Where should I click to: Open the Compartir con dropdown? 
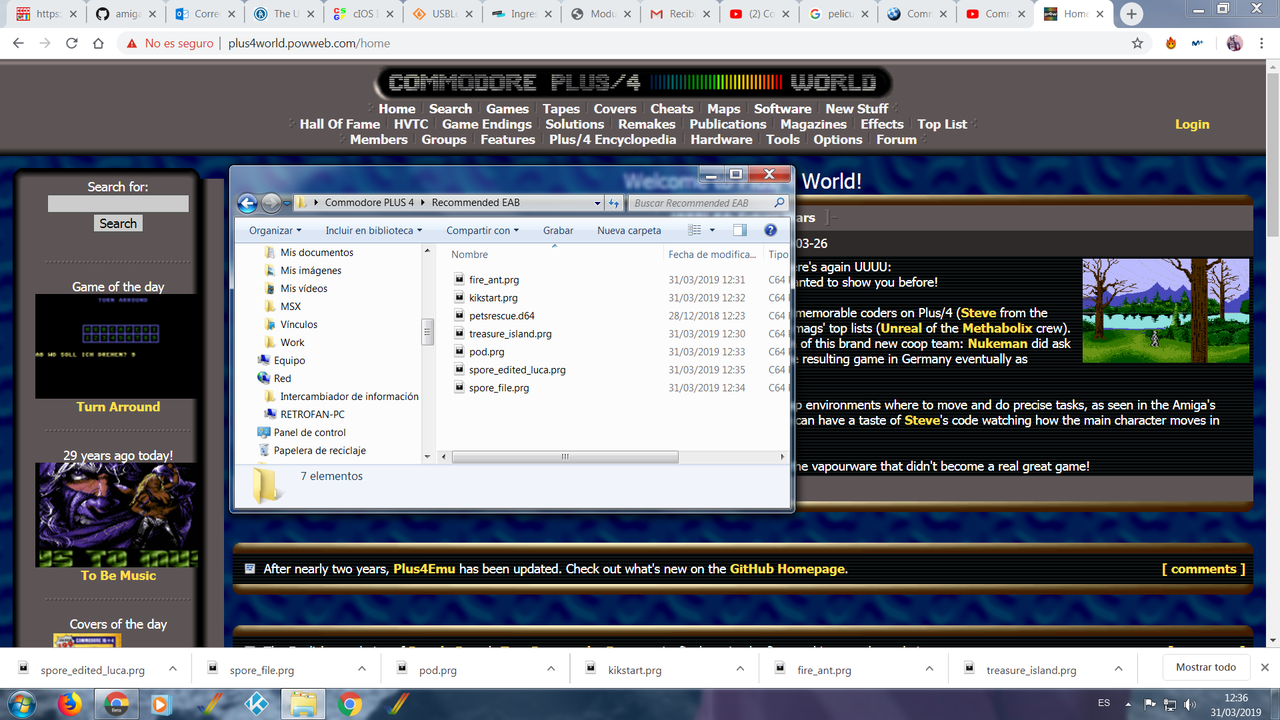pos(483,230)
